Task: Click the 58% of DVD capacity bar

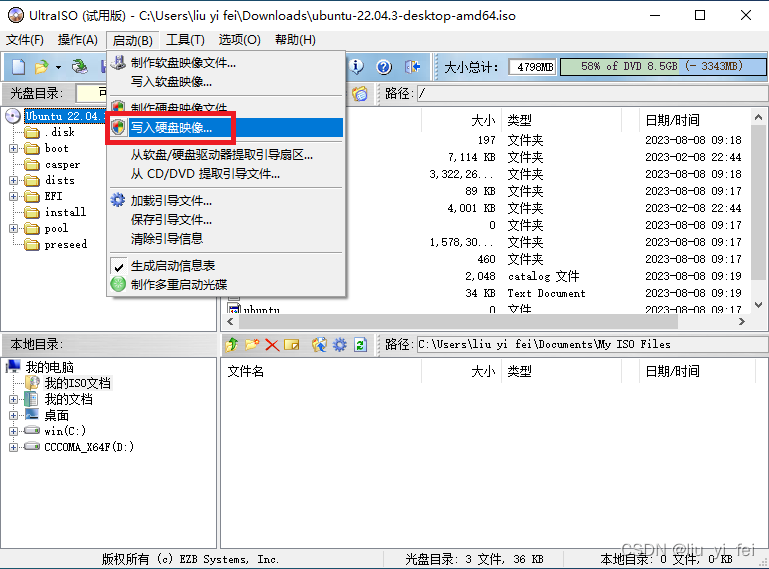Action: pyautogui.click(x=663, y=67)
